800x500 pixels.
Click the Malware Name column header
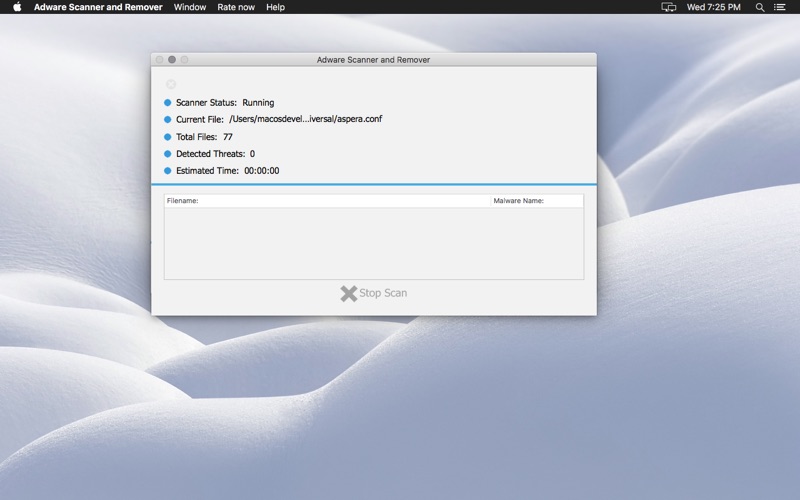pos(537,201)
